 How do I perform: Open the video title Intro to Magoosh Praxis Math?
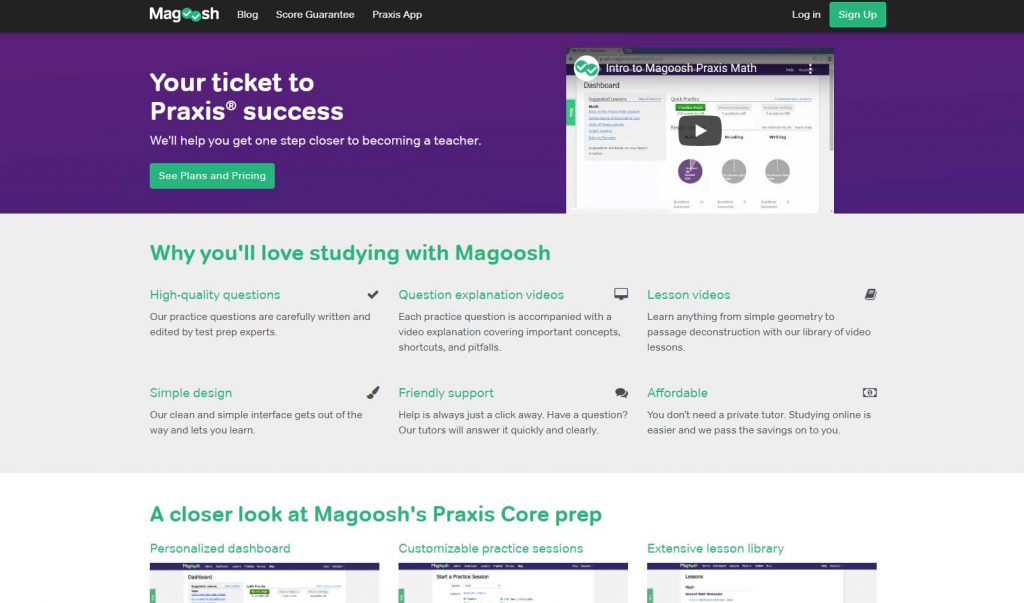(x=681, y=68)
